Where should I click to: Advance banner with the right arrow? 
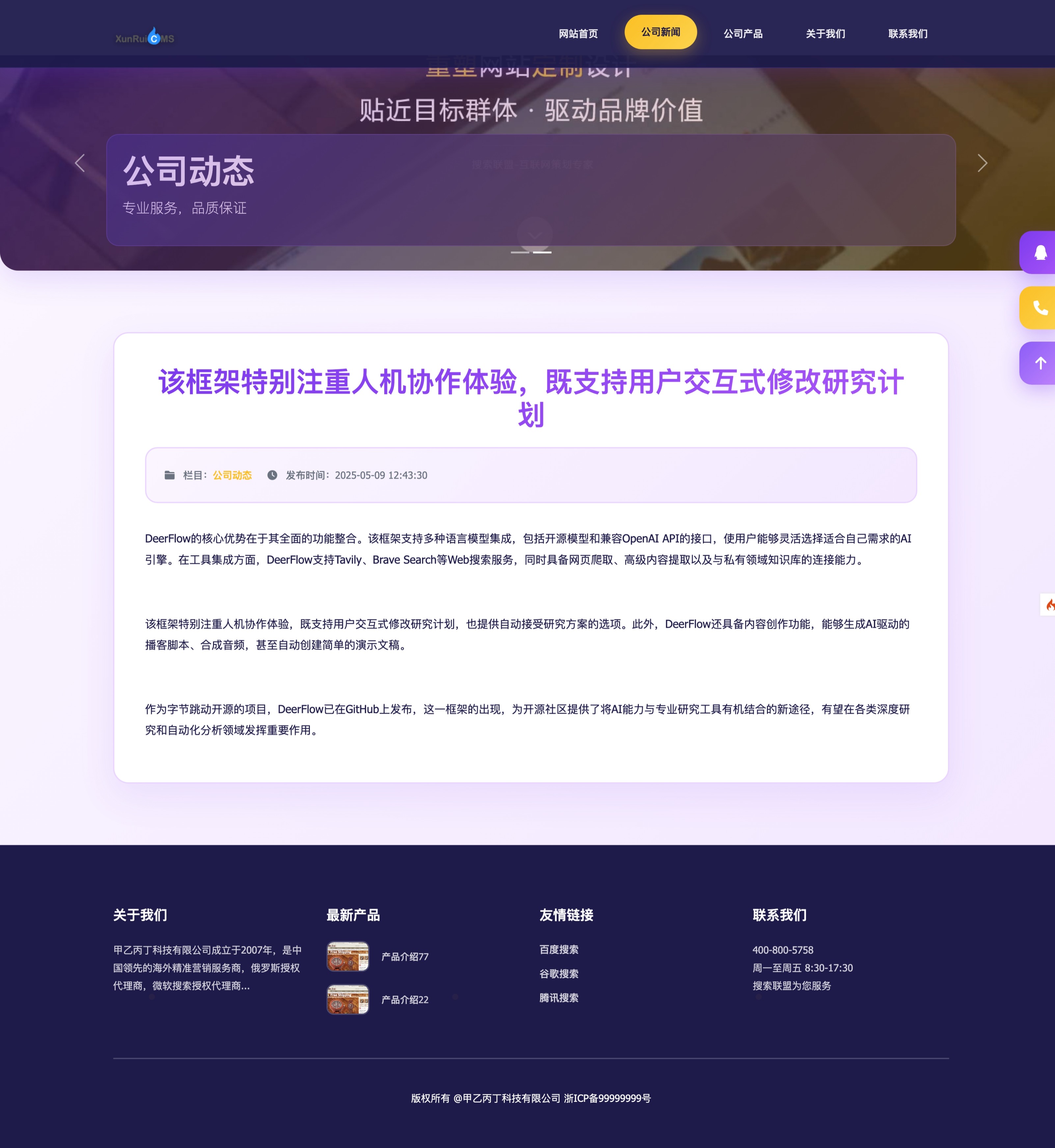pyautogui.click(x=982, y=163)
